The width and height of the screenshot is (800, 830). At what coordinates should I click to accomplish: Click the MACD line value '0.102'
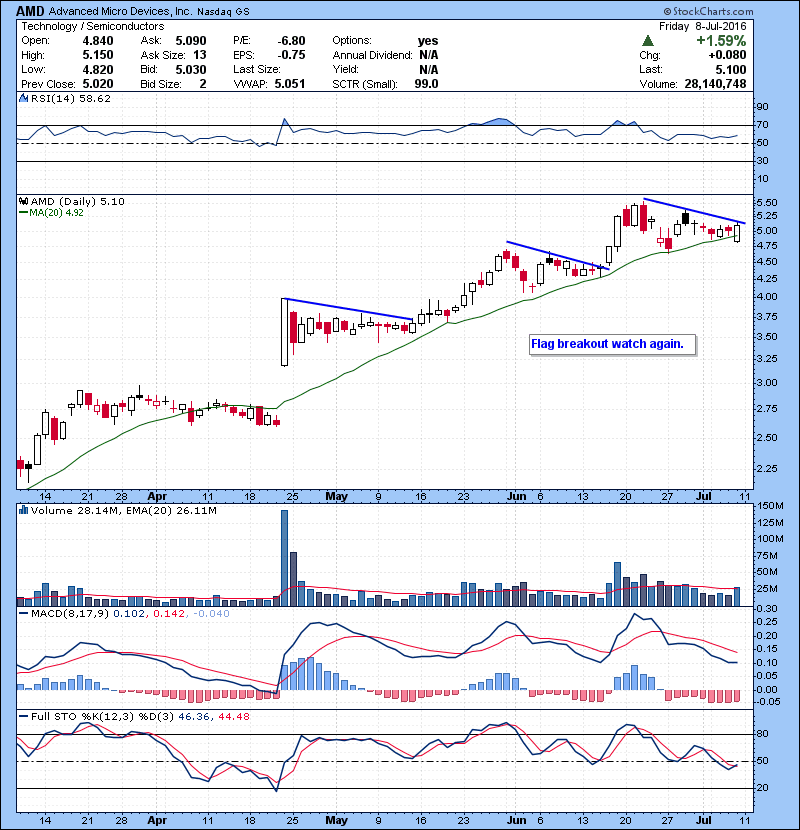(131, 614)
